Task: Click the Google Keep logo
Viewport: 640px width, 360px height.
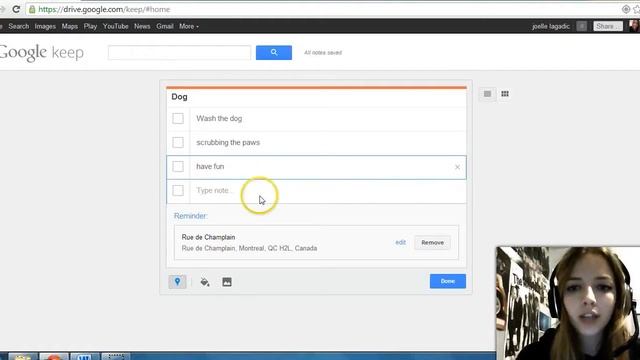Action: tap(42, 53)
